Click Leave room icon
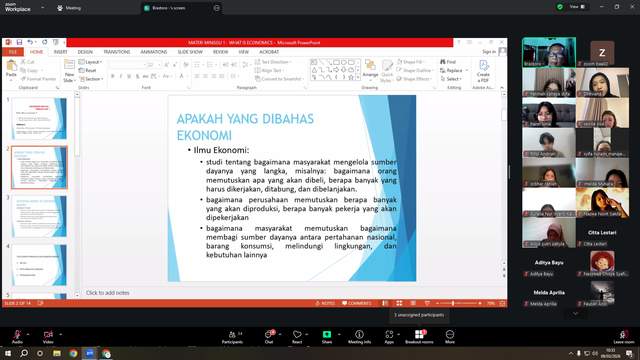The width and height of the screenshot is (640, 360). pos(624,334)
